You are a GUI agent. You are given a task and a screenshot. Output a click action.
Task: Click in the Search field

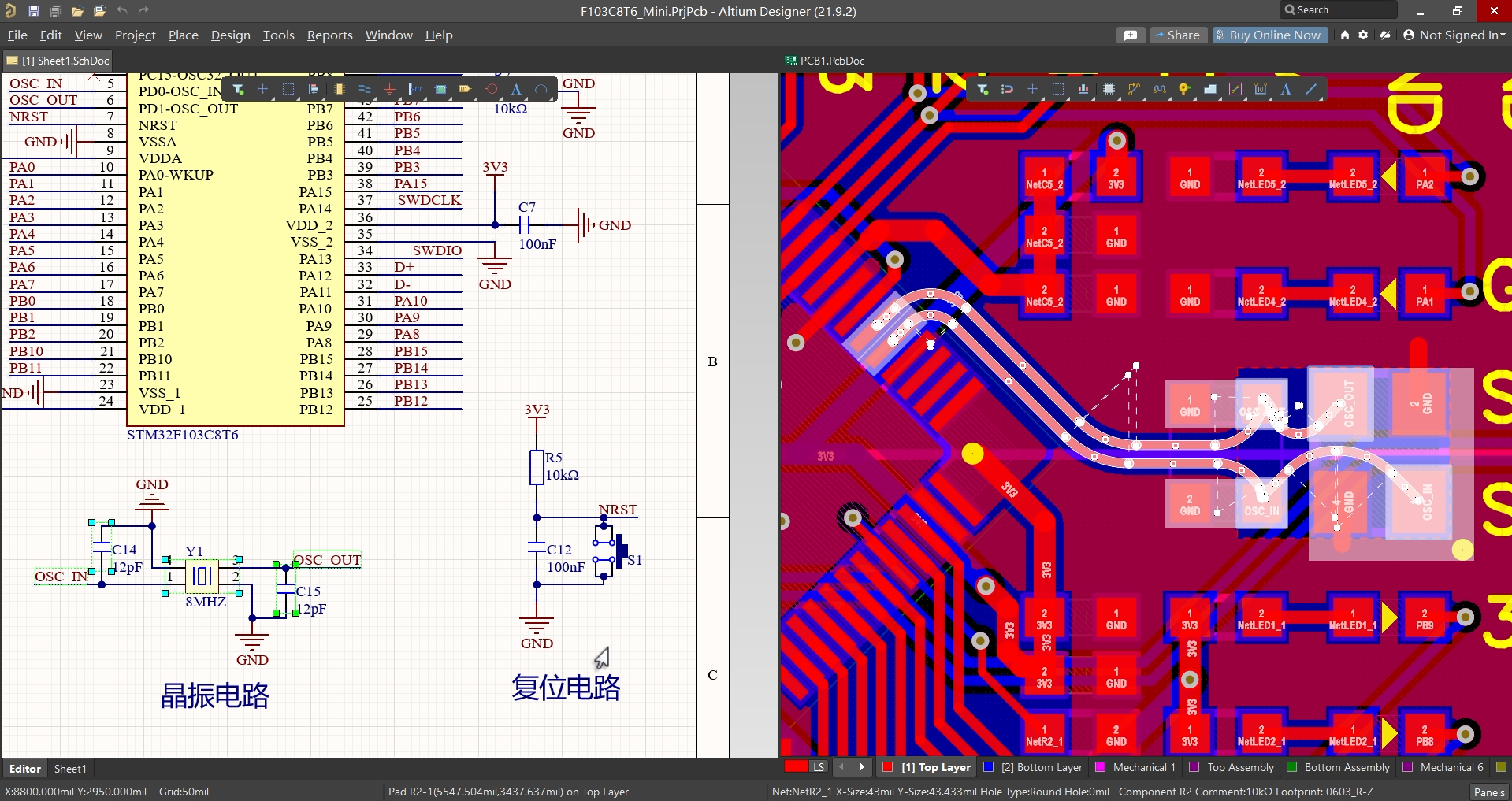pos(1338,10)
